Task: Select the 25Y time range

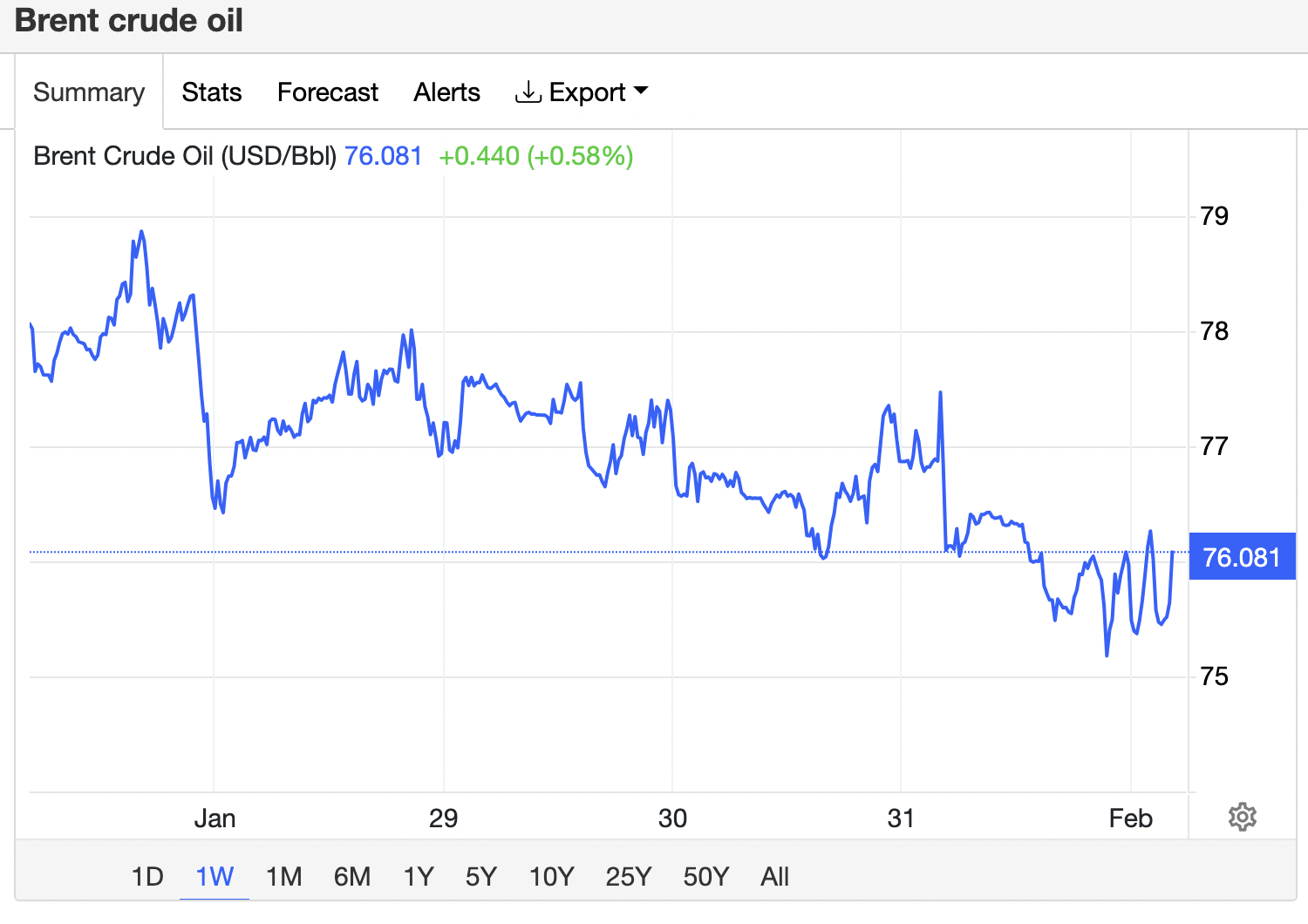Action: [629, 876]
